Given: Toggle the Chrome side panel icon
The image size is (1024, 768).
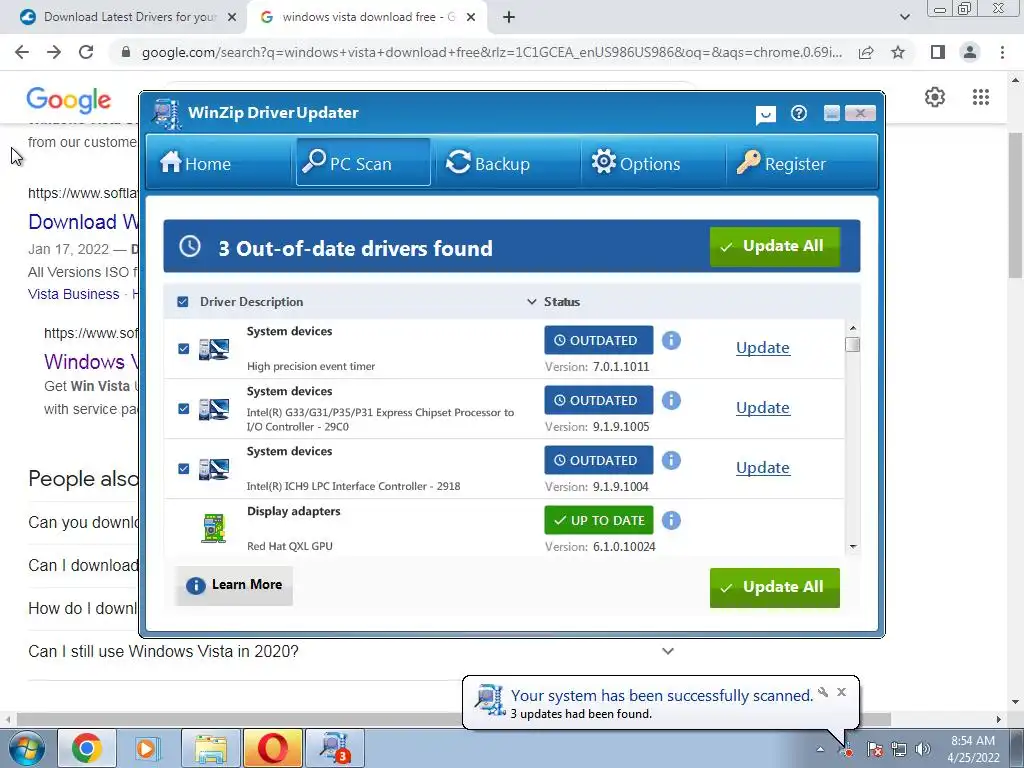Looking at the screenshot, I should 938,52.
